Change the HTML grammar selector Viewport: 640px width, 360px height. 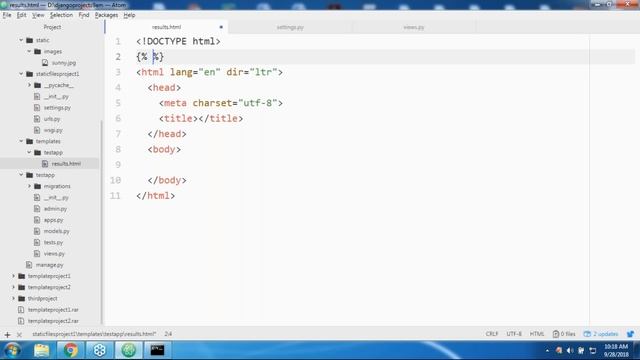[537, 334]
